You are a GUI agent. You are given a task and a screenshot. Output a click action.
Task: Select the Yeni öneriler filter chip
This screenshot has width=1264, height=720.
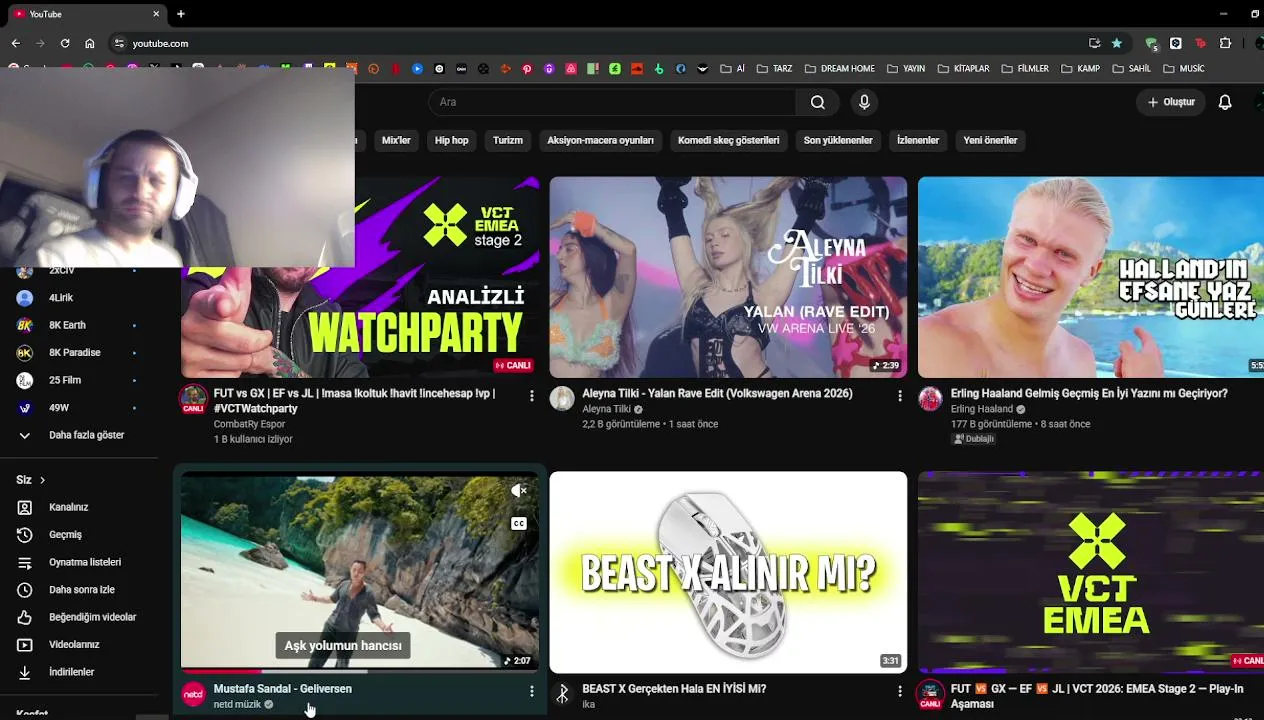(990, 141)
